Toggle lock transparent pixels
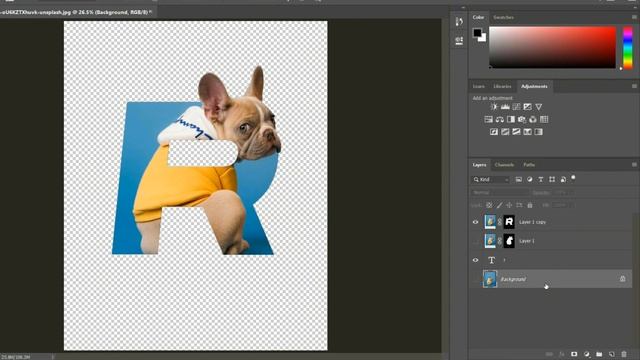Viewport: 640px width, 360px height. (489, 205)
